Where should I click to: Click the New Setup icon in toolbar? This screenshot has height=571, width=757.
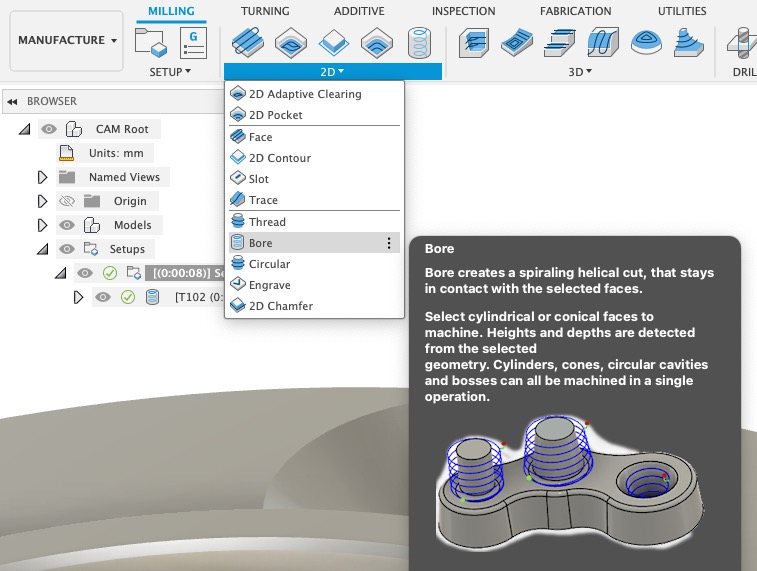click(151, 42)
